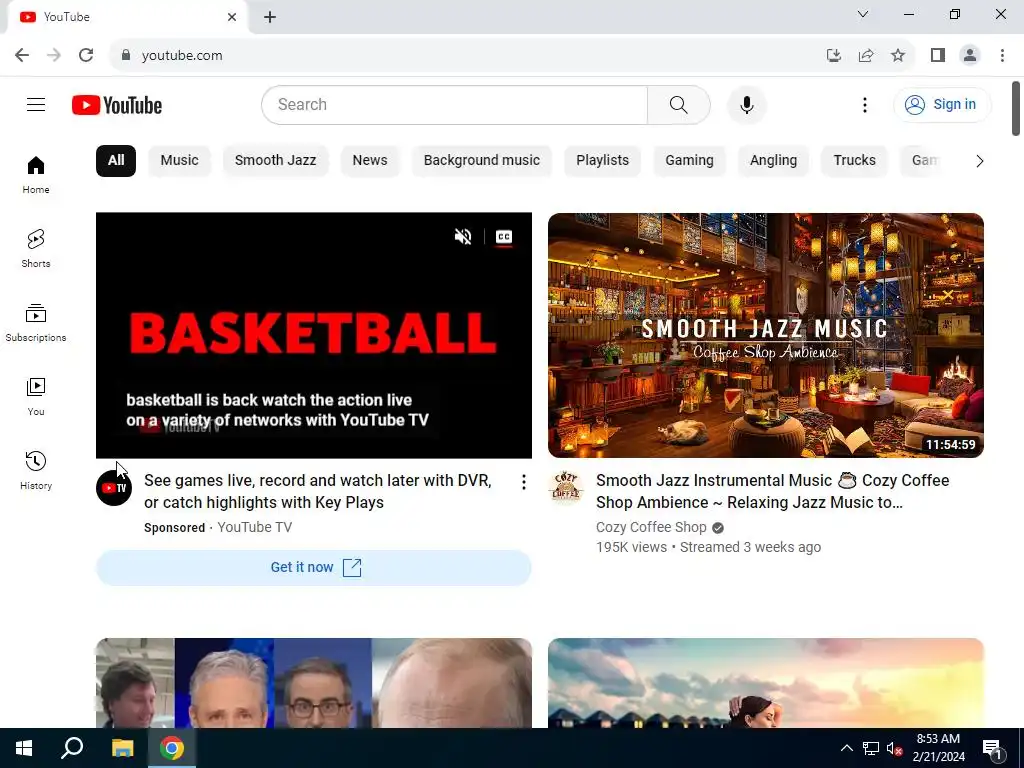This screenshot has width=1024, height=768.
Task: Select the Smooth Jazz filter chip
Action: click(276, 161)
